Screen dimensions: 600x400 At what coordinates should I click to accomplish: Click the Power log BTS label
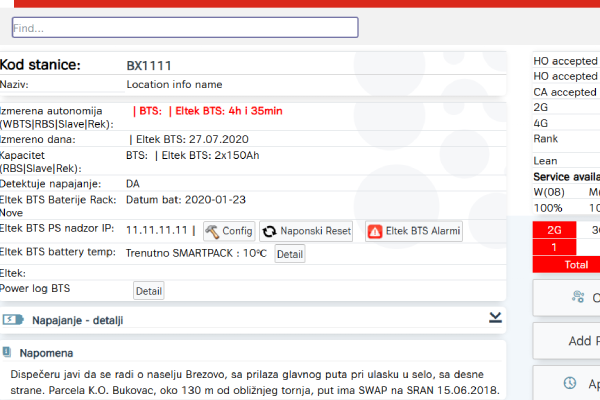tap(35, 288)
